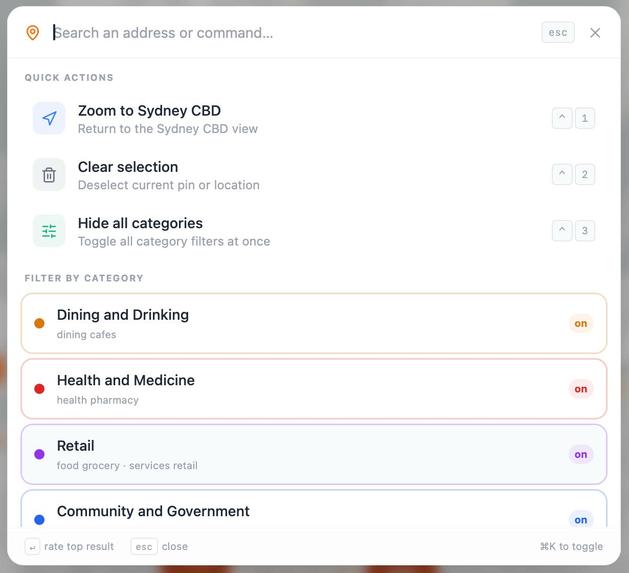Click 'Toggle all category filters at once' description
Screen dimensions: 629x573
[174, 241]
